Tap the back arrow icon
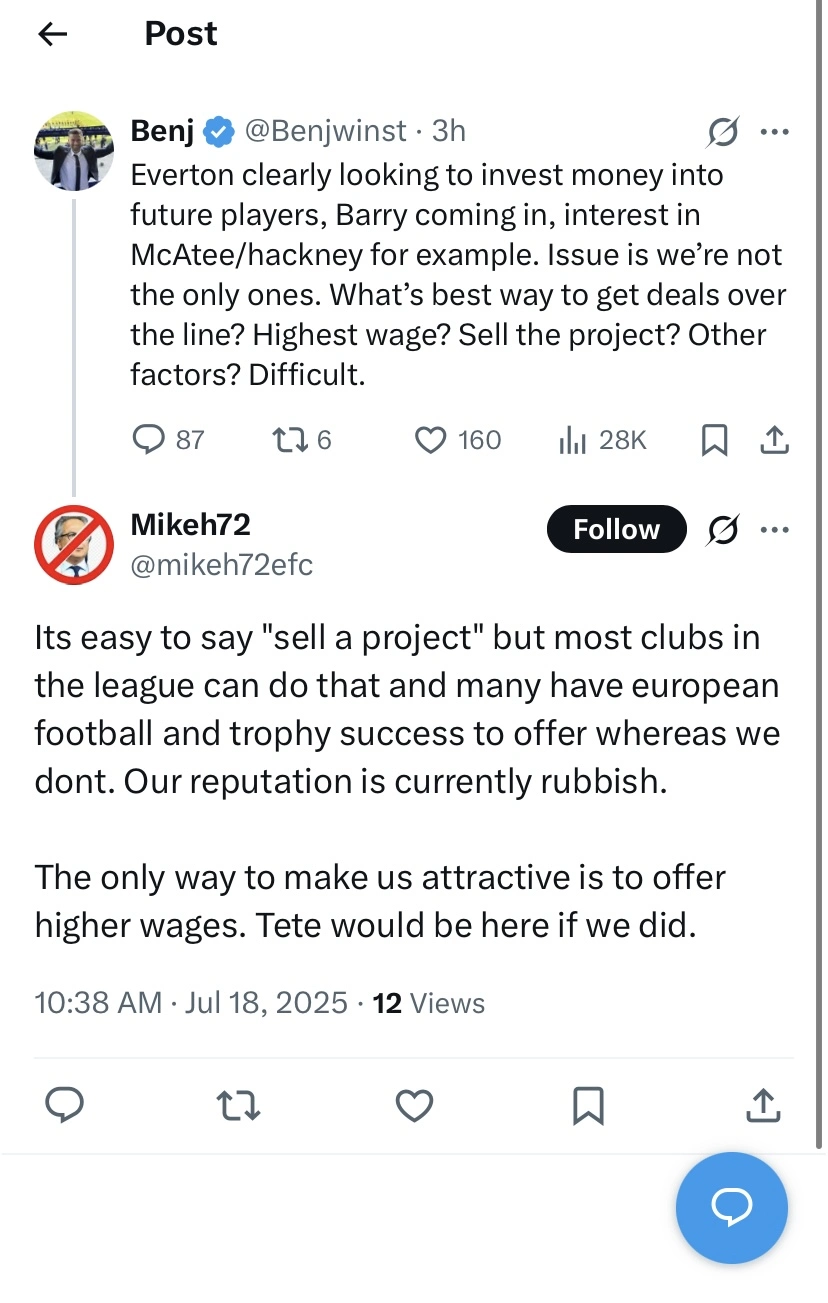828x1303 pixels. click(x=52, y=34)
